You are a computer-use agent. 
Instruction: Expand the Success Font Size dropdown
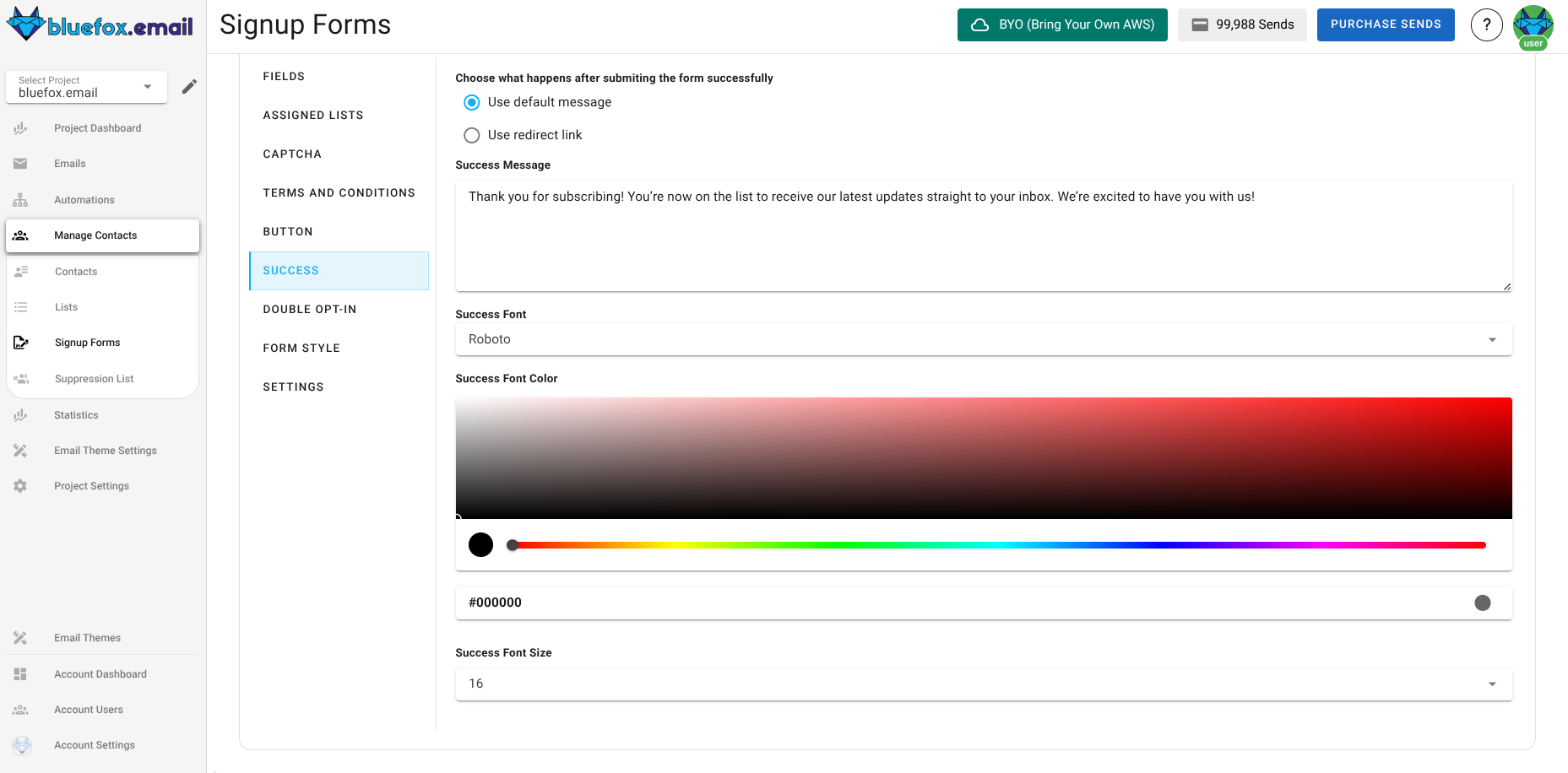coord(1492,684)
